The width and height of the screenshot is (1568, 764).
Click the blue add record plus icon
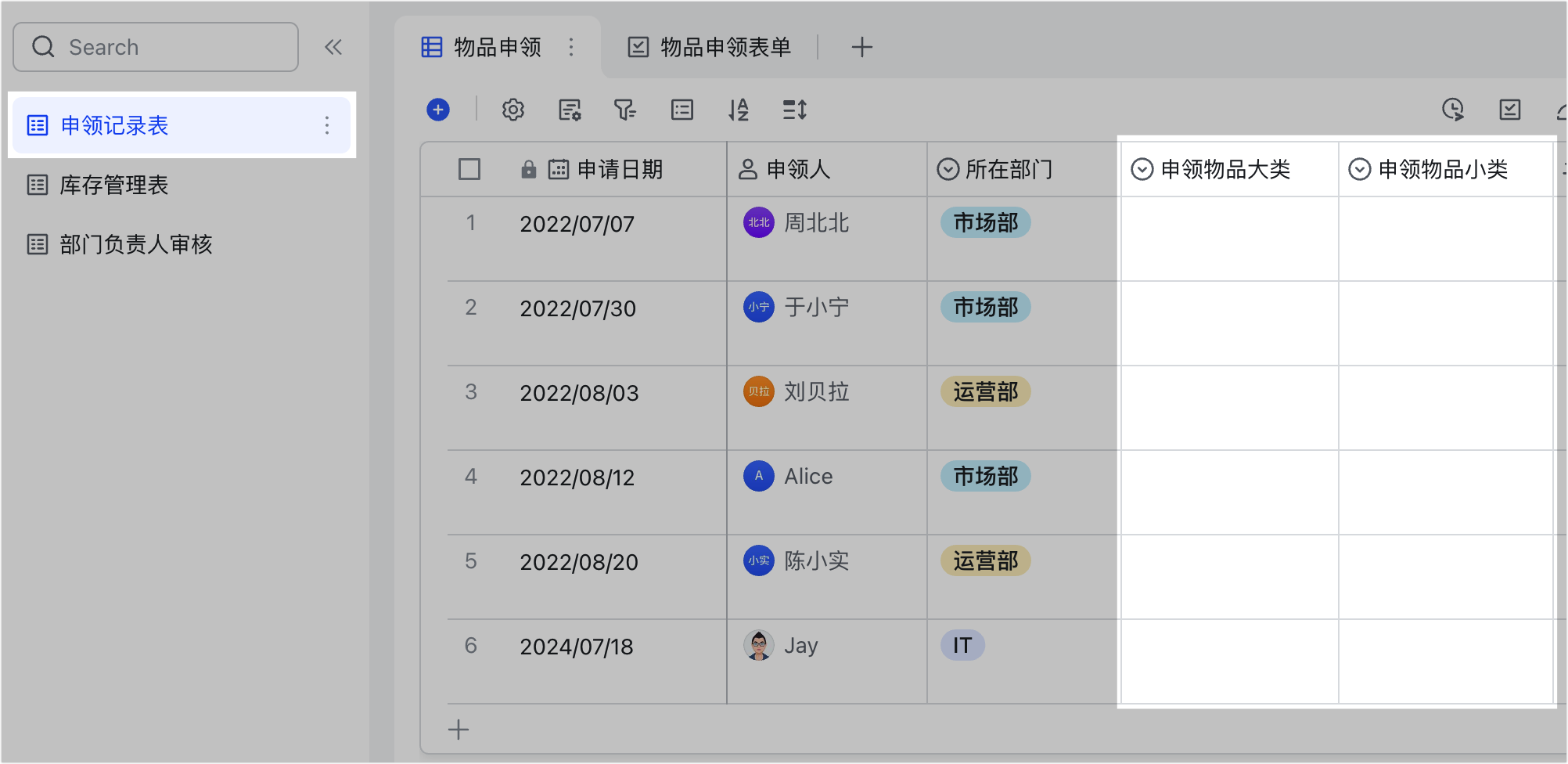tap(438, 110)
